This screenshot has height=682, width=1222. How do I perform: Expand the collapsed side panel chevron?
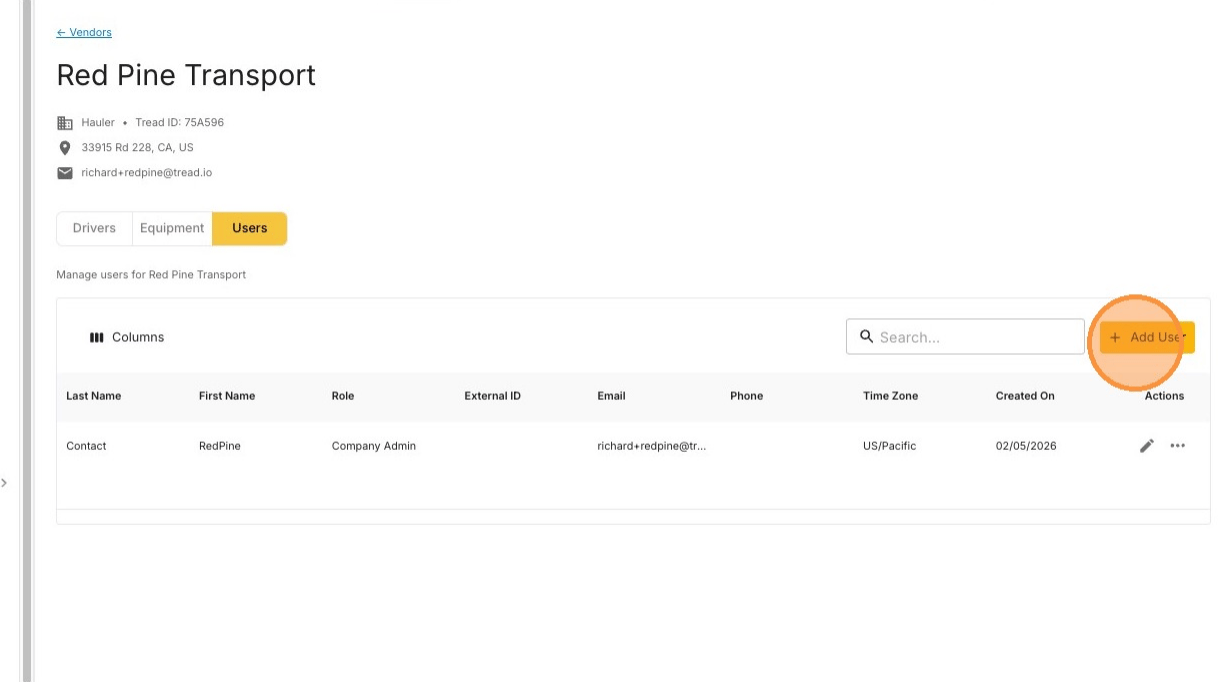pos(4,483)
